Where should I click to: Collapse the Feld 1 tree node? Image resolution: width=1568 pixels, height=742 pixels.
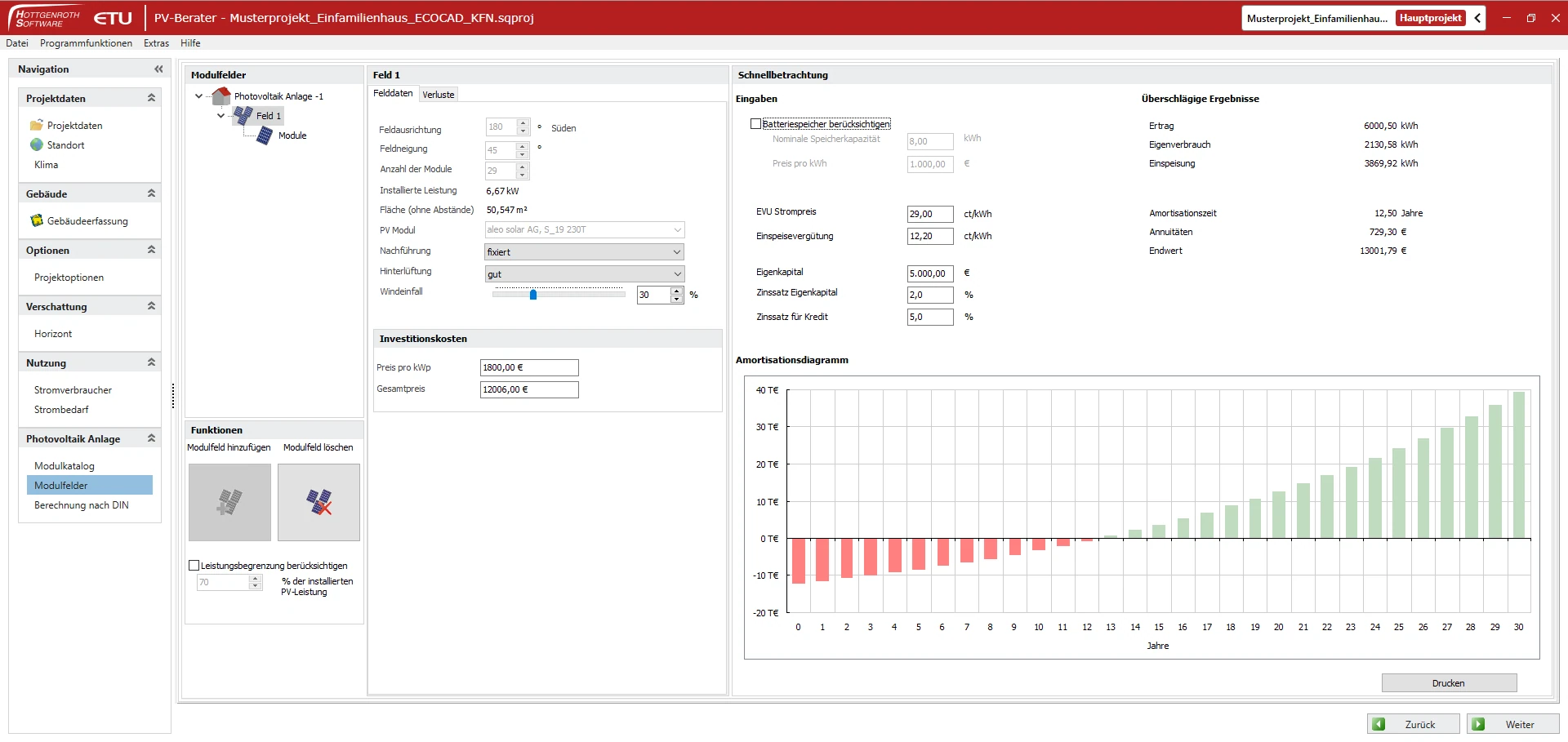pyautogui.click(x=220, y=116)
